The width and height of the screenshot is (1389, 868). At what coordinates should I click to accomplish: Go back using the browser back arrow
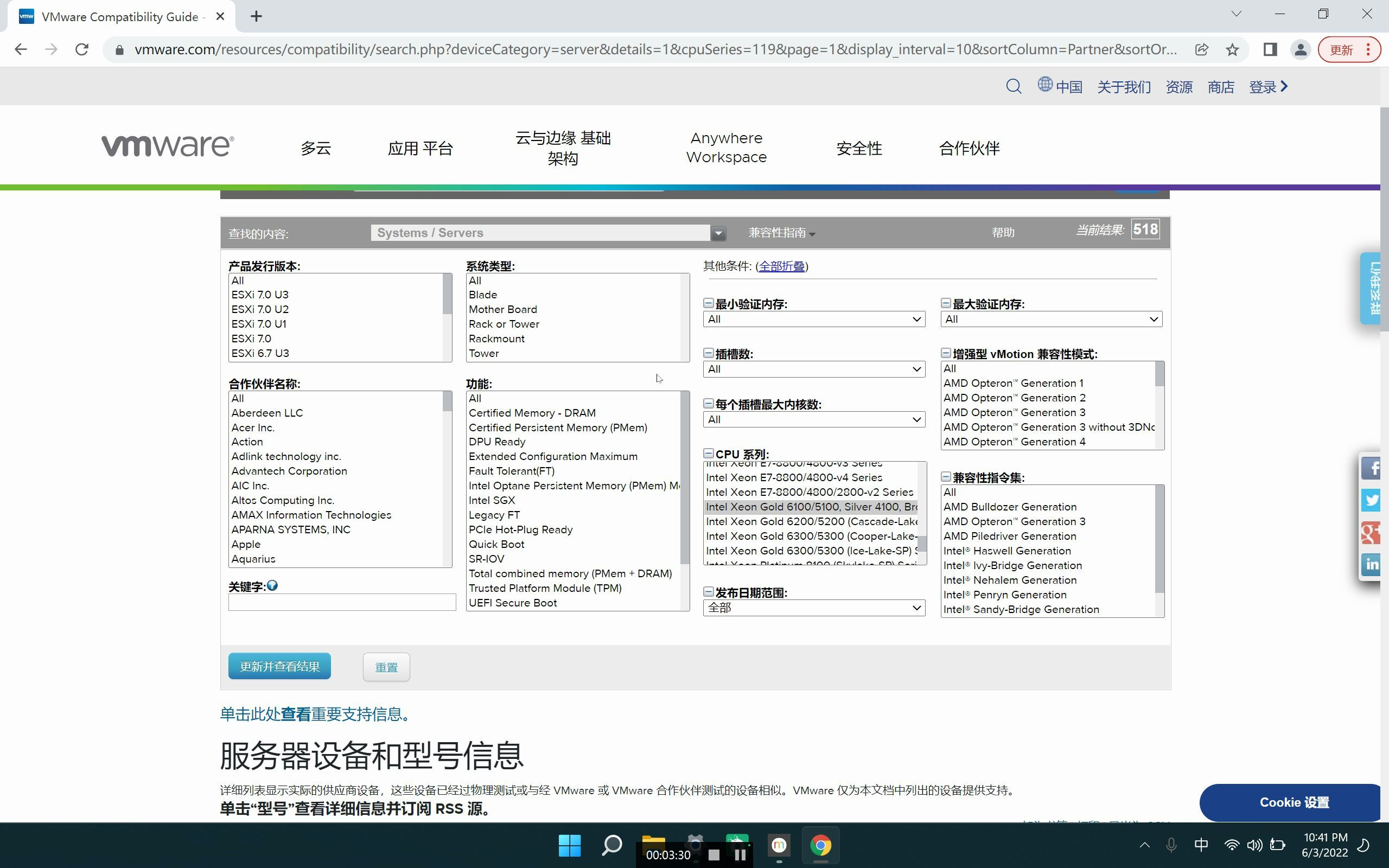tap(21, 49)
